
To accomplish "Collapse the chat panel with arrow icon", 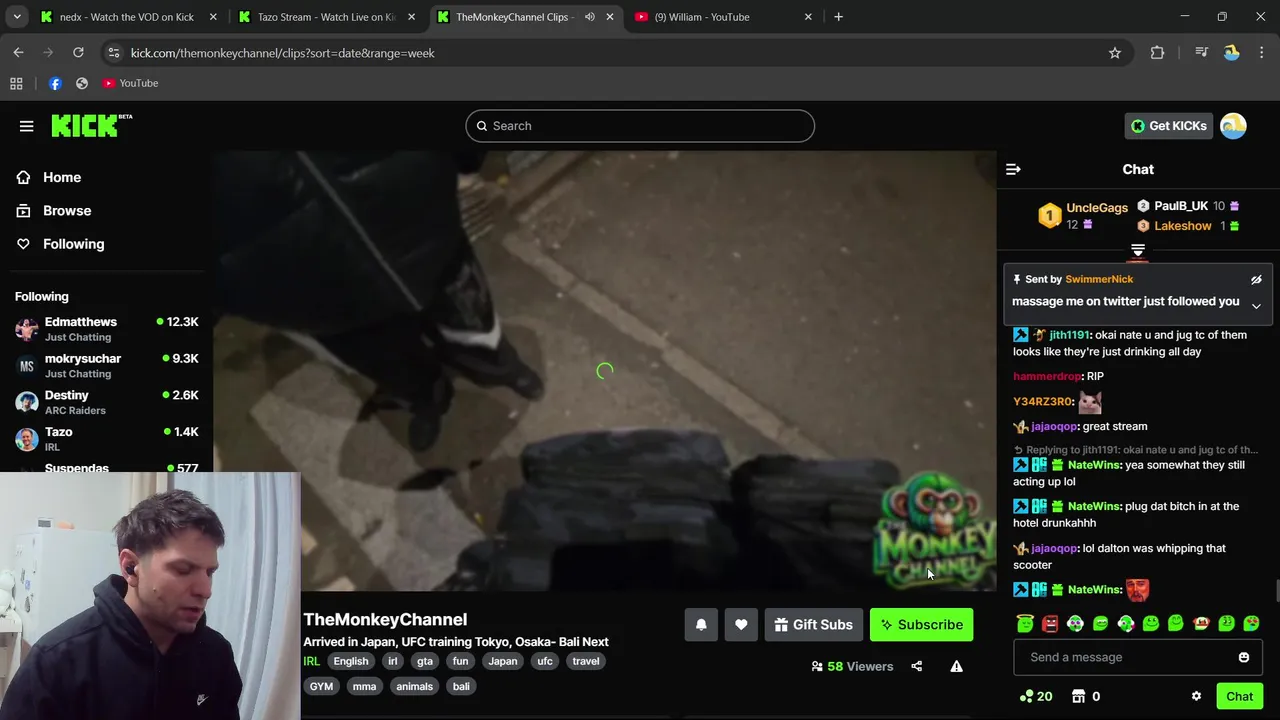I will [1013, 169].
